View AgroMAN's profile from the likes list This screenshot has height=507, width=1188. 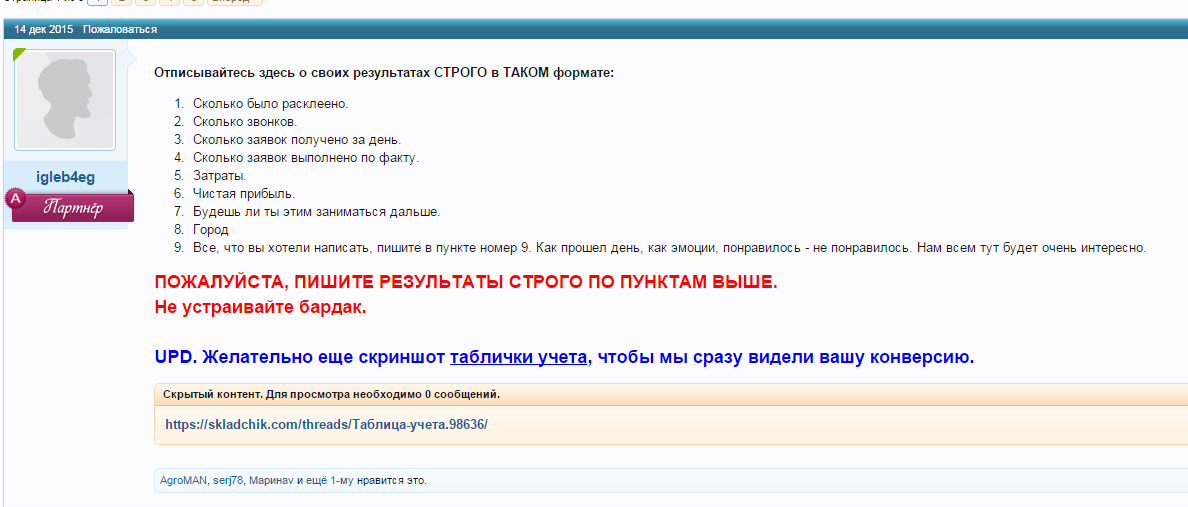tap(184, 480)
